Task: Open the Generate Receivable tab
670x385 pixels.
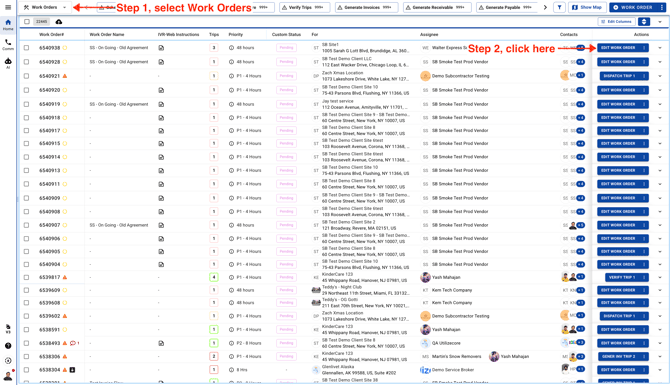Action: (437, 7)
